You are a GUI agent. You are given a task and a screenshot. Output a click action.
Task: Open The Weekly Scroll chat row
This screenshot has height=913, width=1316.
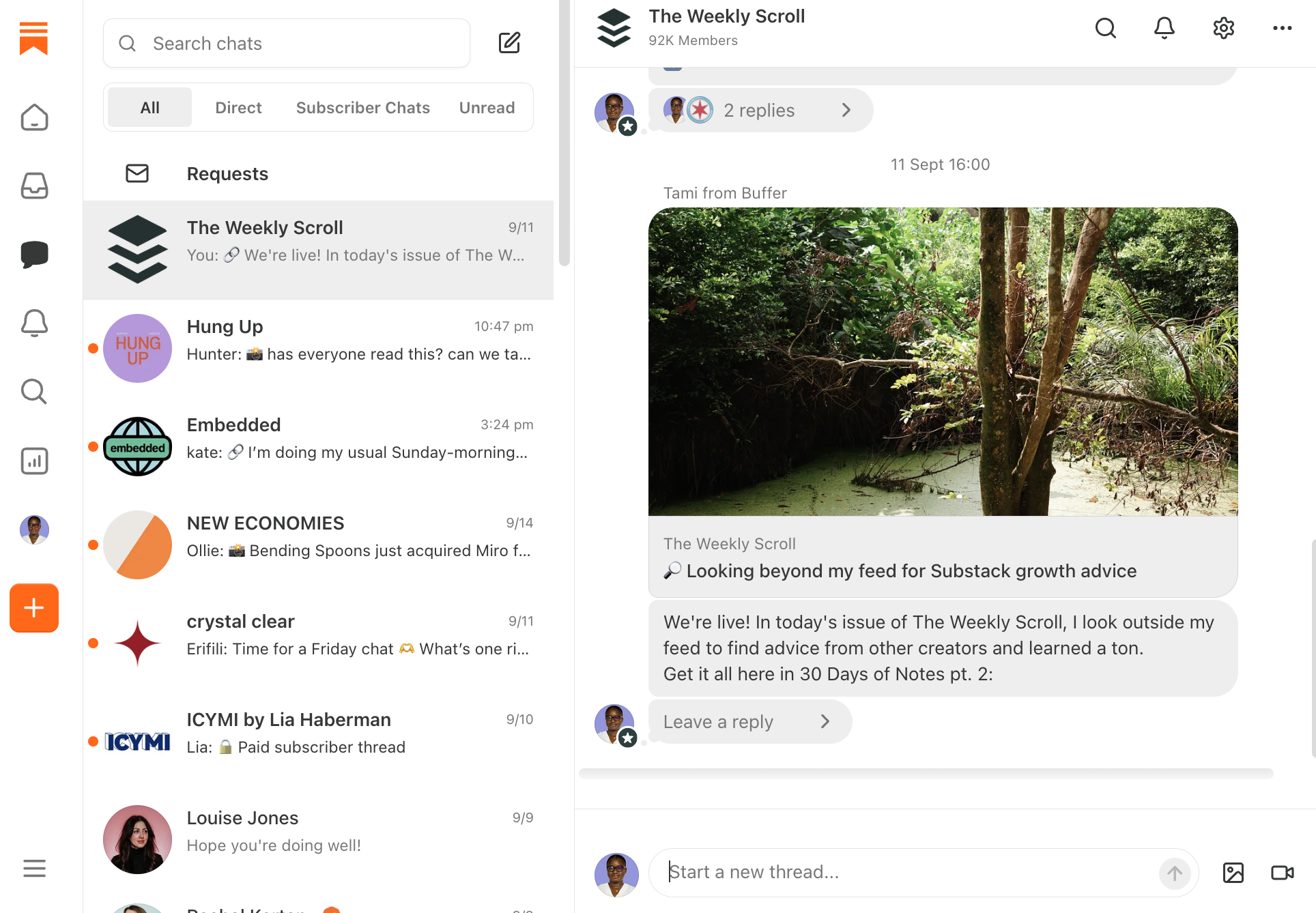[318, 250]
